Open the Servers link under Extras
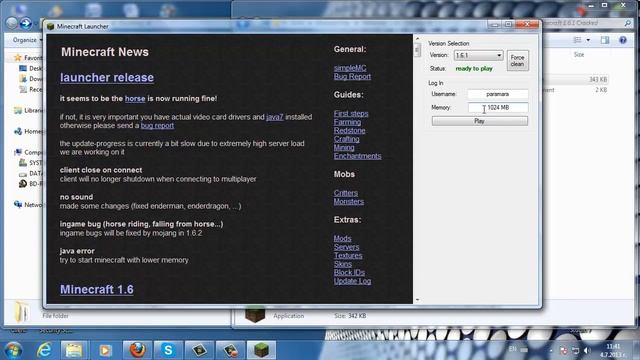This screenshot has height=360, width=640. [x=347, y=247]
